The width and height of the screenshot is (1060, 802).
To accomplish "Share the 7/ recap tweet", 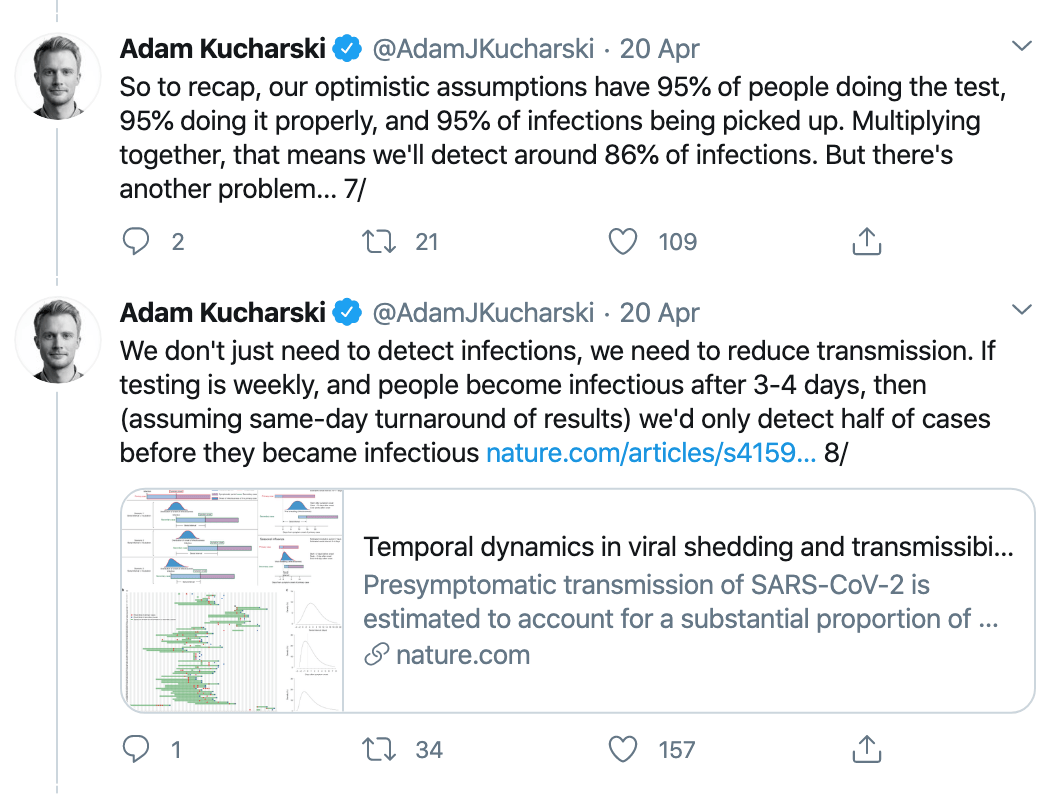I will (866, 241).
